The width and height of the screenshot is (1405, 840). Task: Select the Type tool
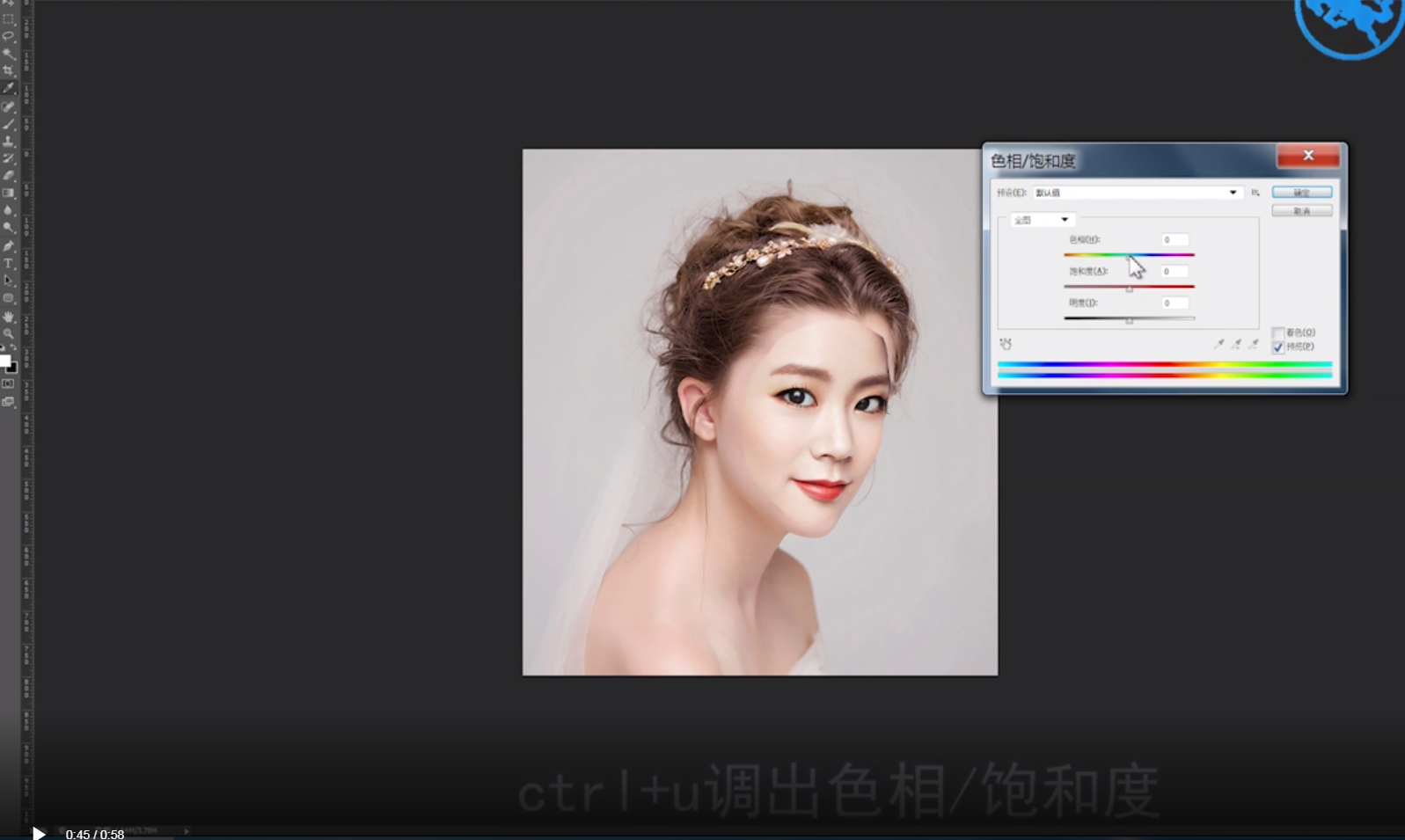[x=9, y=264]
